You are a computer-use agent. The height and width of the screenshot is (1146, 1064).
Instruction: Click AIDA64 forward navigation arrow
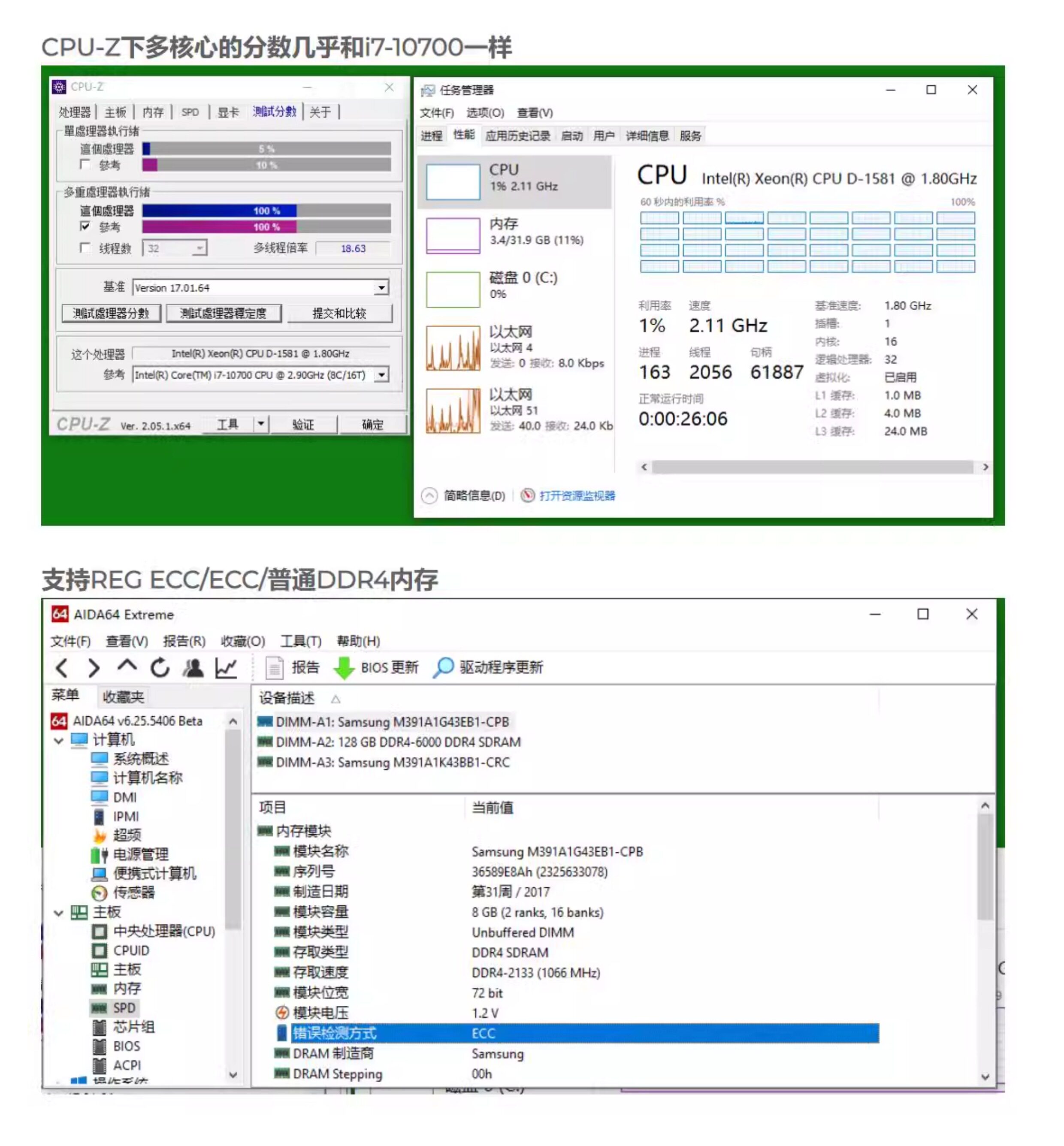94,668
